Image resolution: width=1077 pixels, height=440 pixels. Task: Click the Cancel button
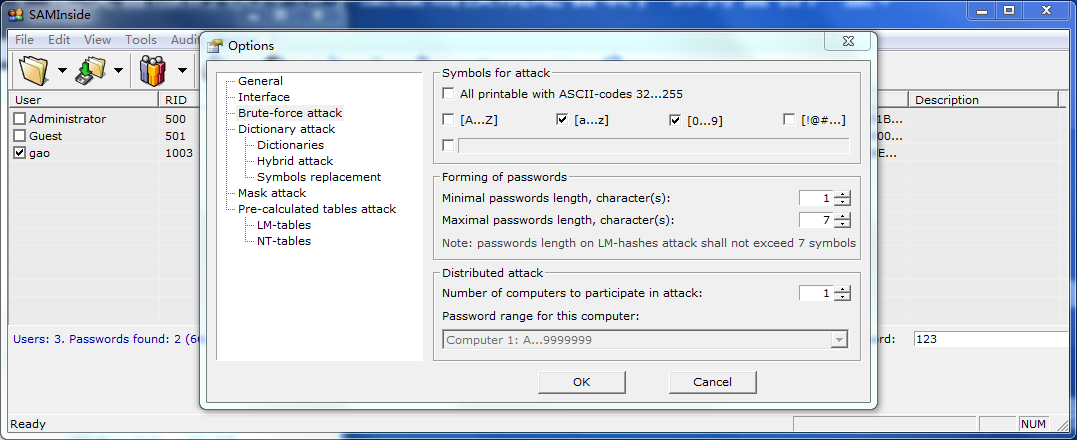point(712,382)
